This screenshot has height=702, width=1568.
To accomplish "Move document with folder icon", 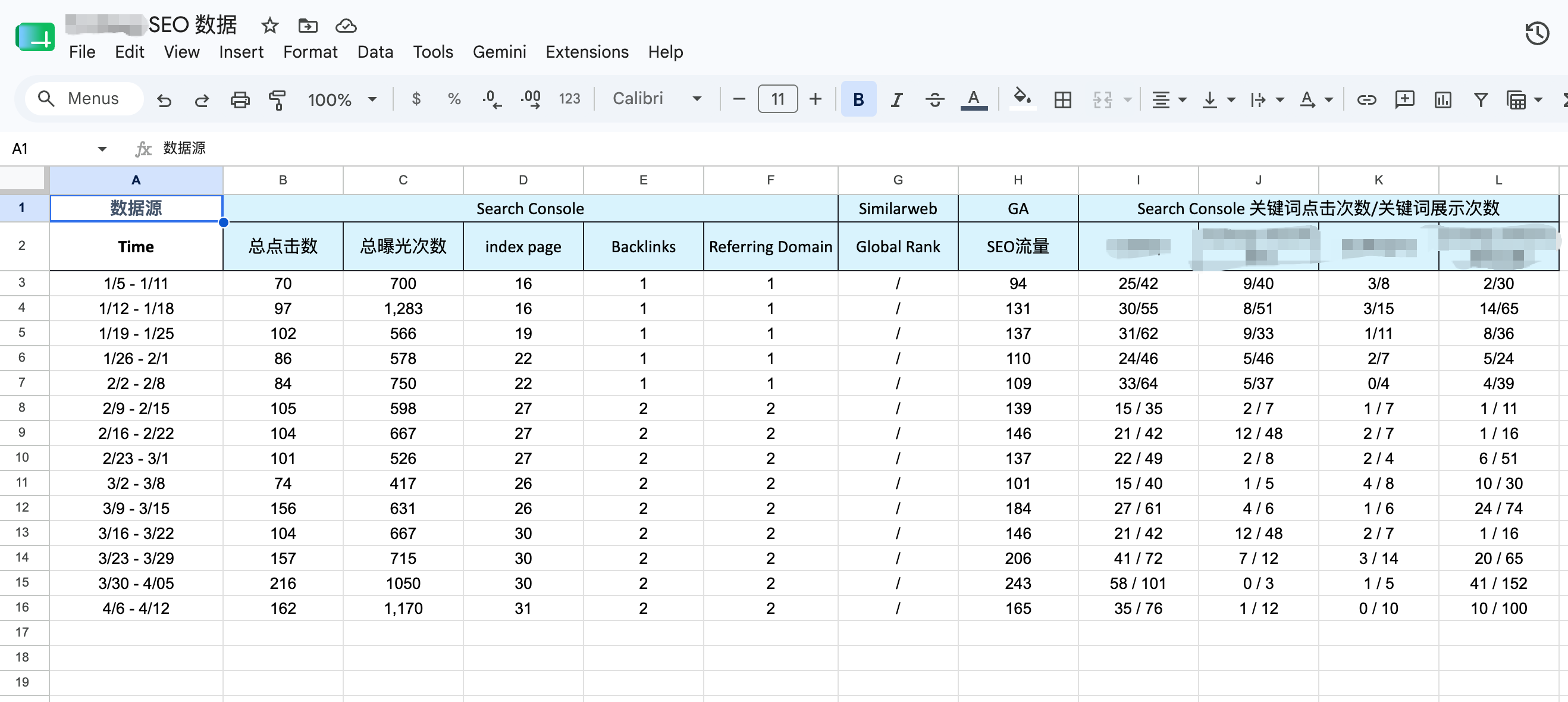I will click(x=308, y=26).
